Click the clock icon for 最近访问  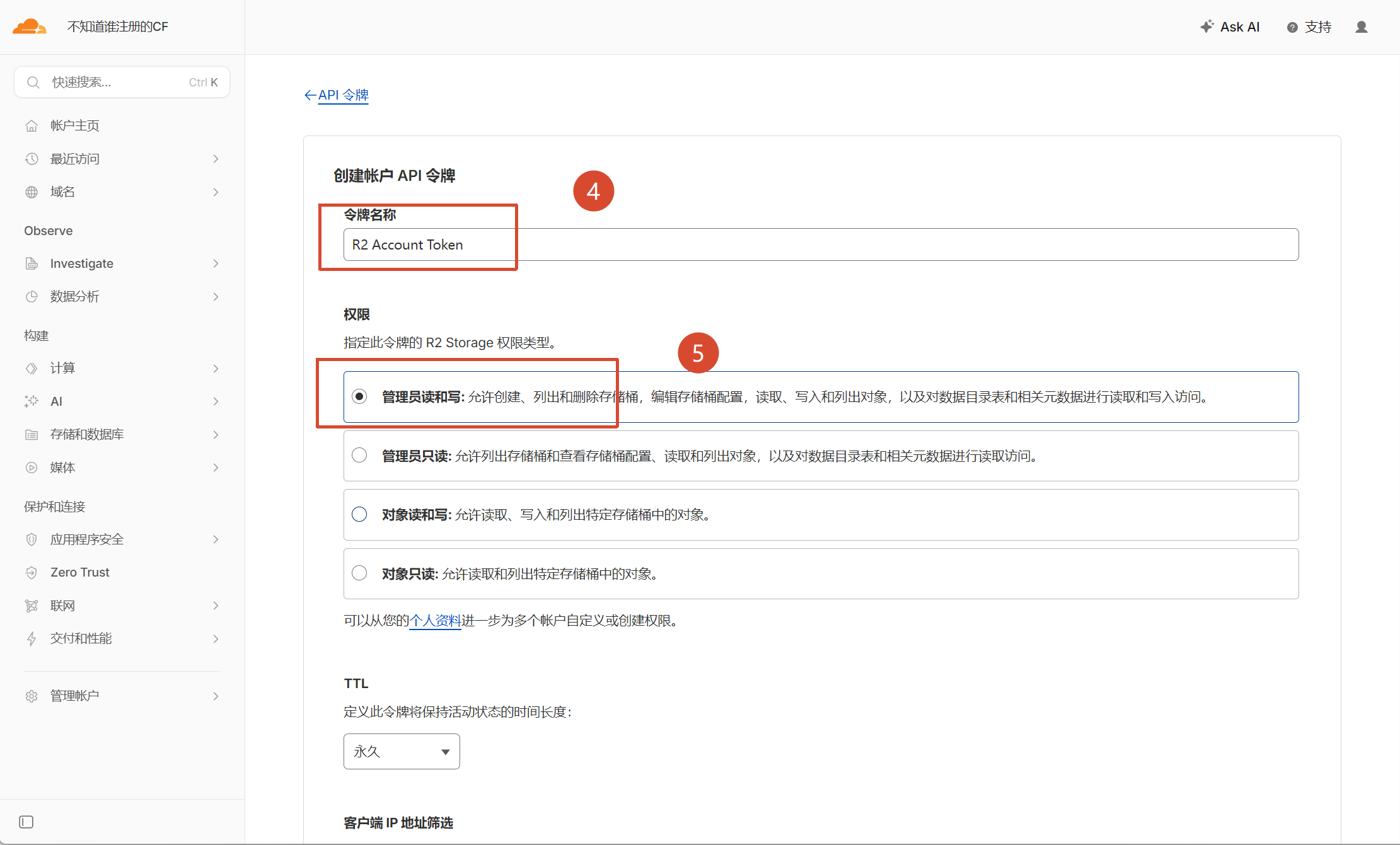tap(32, 159)
